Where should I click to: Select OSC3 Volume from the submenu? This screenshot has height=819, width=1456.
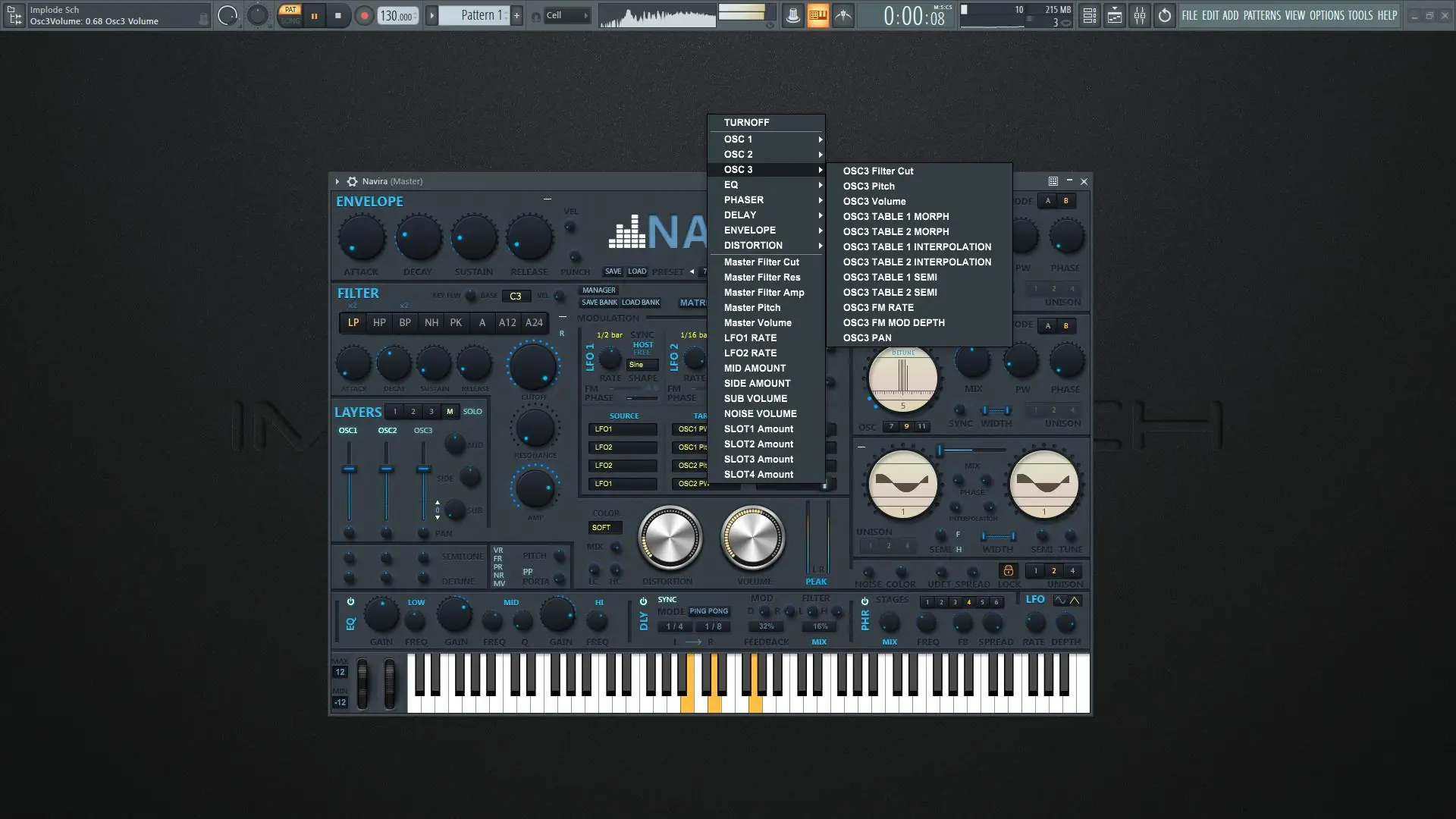click(874, 202)
